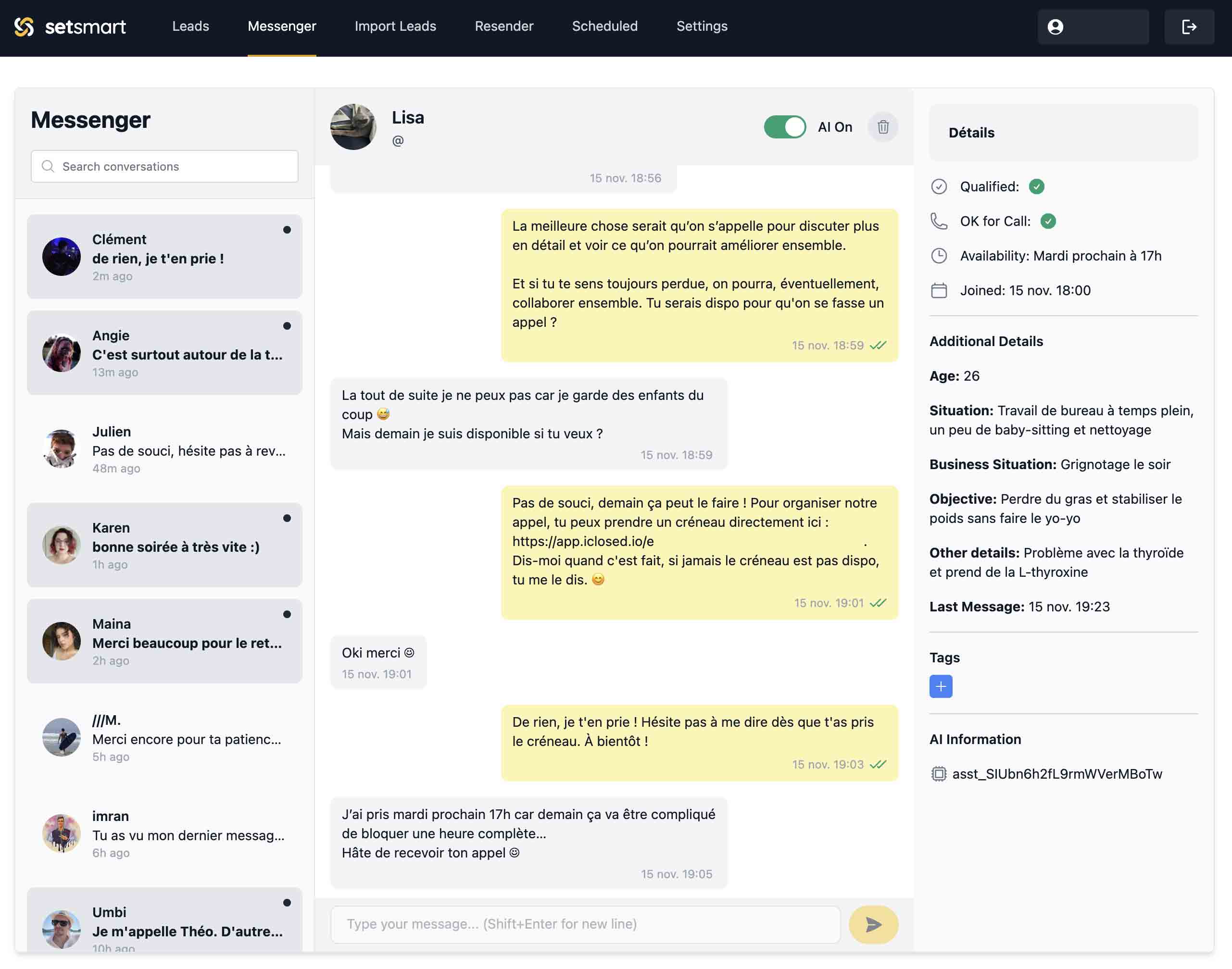Viewport: 1232px width, 969px height.
Task: Open the Leads menu tab
Action: (190, 25)
